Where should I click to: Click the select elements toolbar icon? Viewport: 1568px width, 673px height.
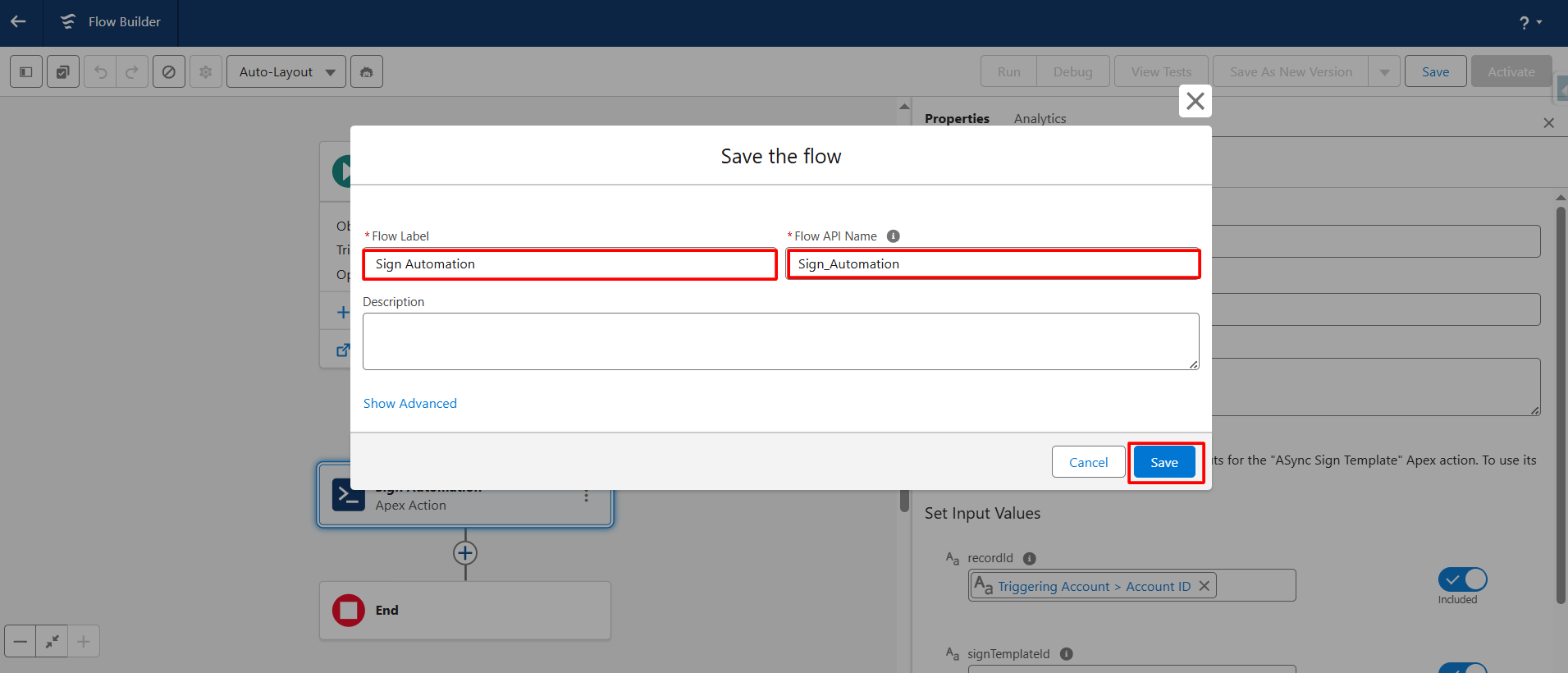(x=63, y=72)
